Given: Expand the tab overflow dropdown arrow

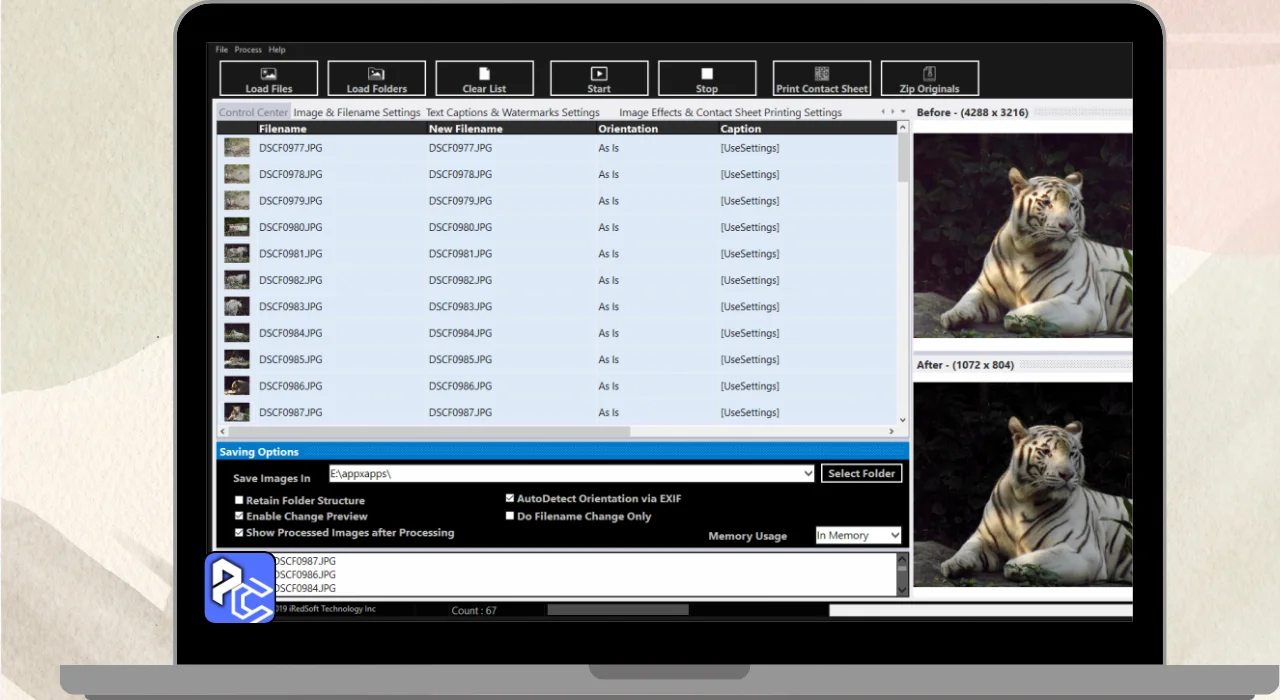Looking at the screenshot, I should pos(903,112).
